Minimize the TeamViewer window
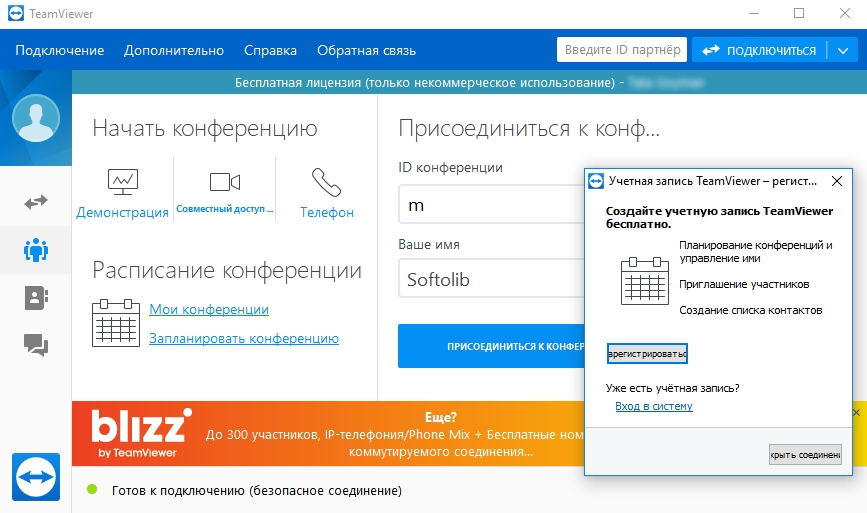This screenshot has width=867, height=513. 755,13
